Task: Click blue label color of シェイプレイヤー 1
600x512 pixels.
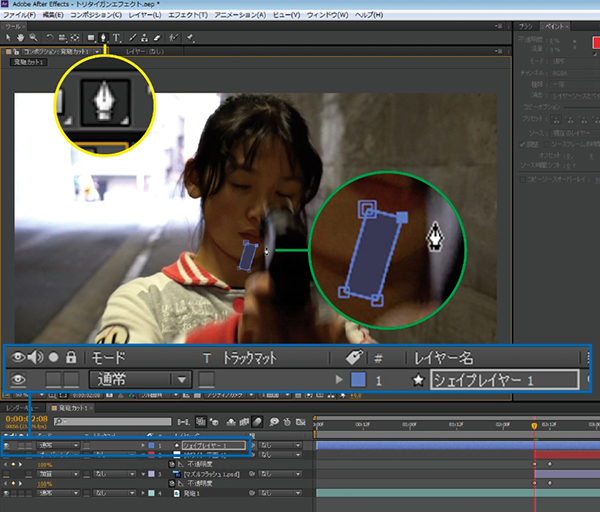Action: click(151, 445)
